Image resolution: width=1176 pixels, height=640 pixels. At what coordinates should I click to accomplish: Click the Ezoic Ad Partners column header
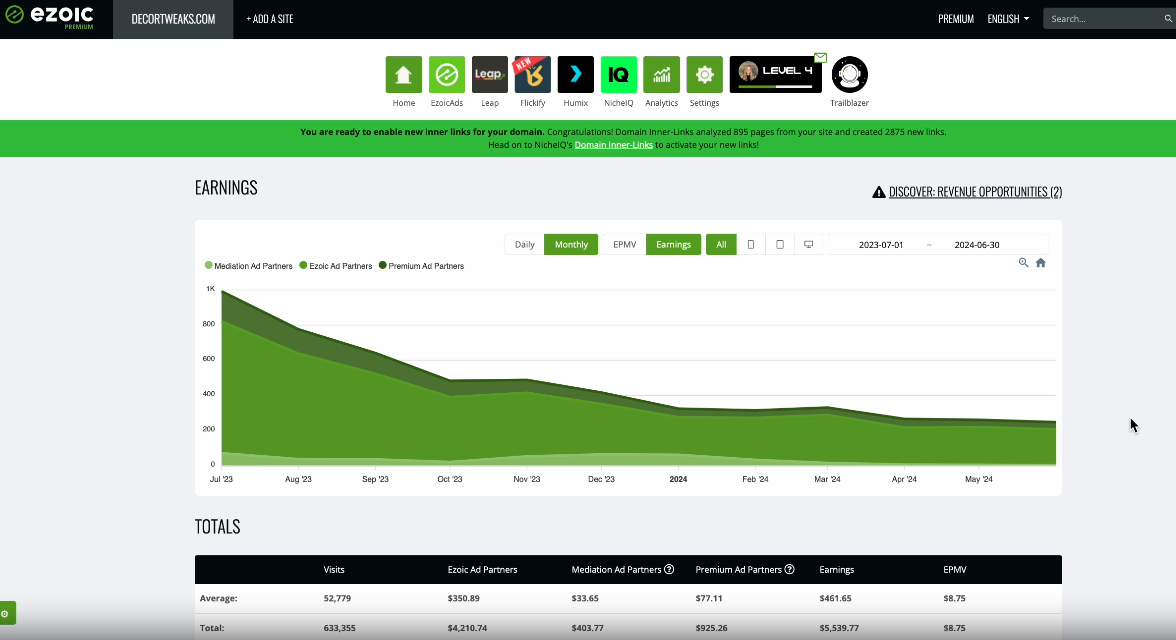tap(482, 569)
